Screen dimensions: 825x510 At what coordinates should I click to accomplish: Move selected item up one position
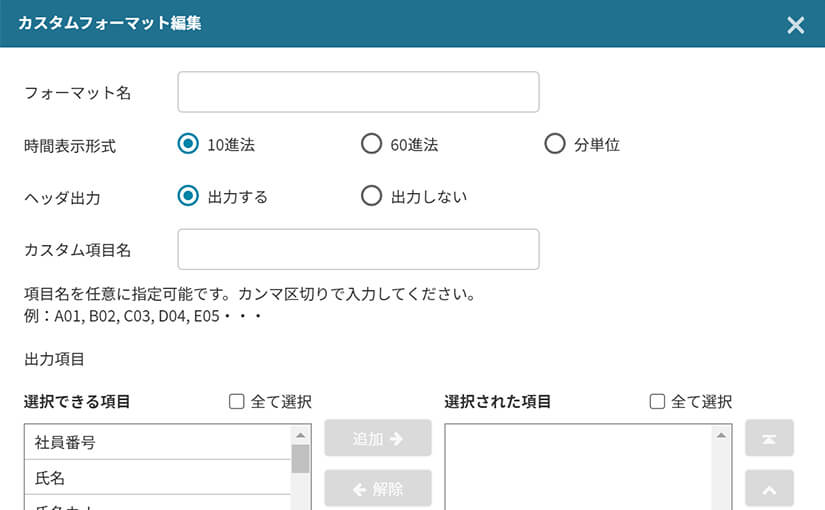click(769, 488)
